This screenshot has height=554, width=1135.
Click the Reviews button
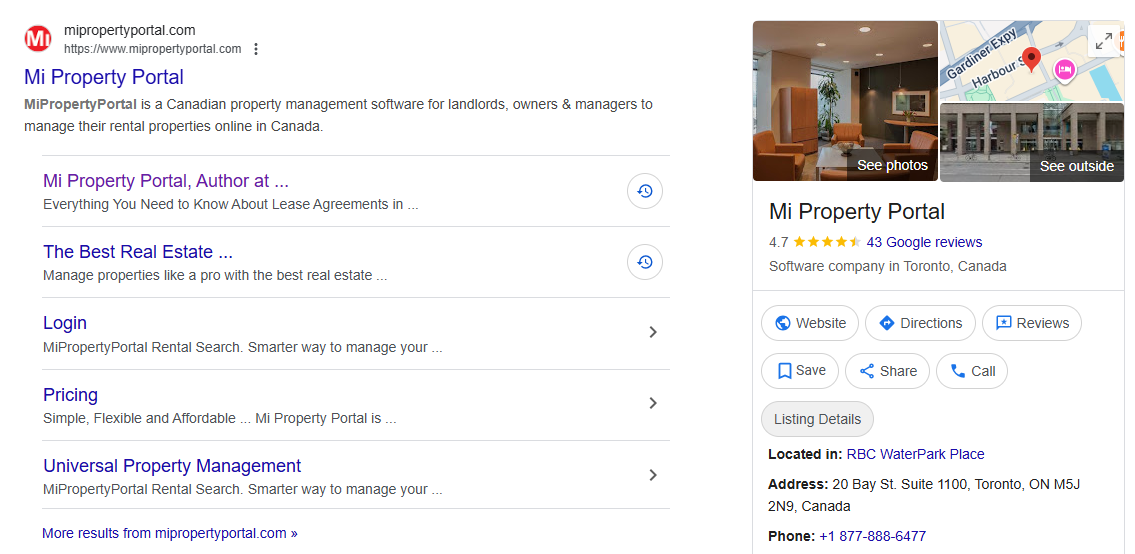pos(1031,323)
